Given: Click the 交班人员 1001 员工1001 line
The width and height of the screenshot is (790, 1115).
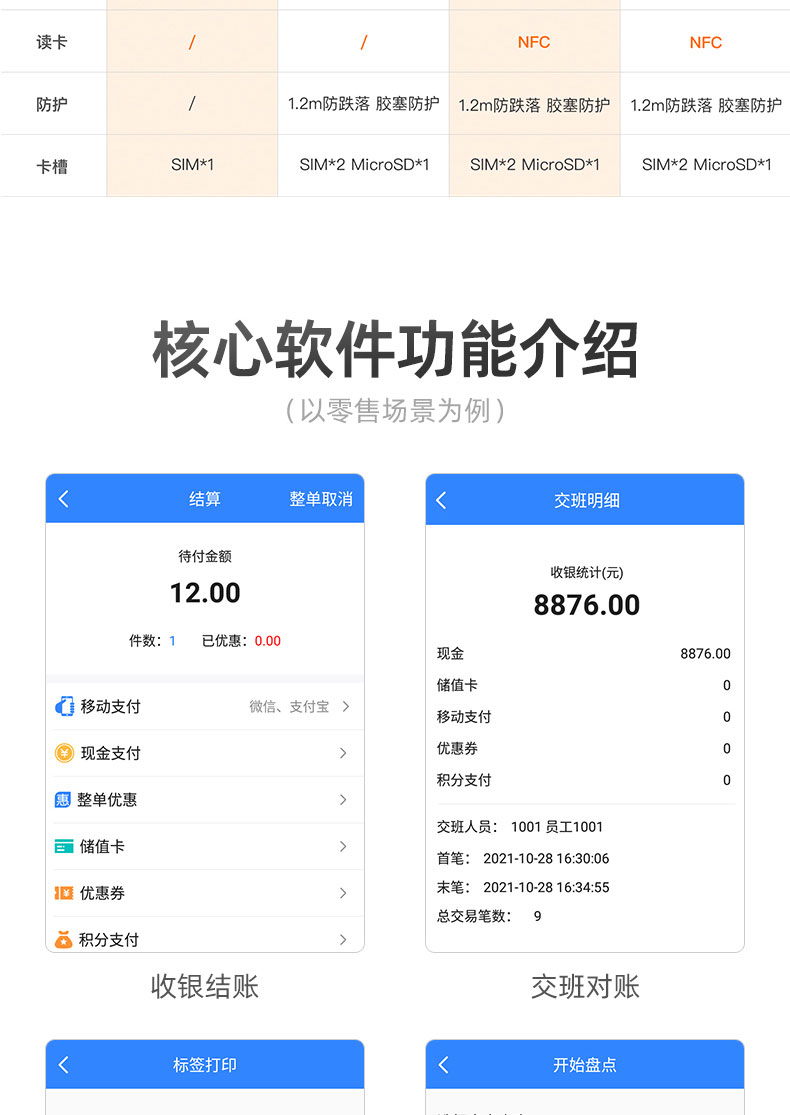Looking at the screenshot, I should pyautogui.click(x=520, y=826).
